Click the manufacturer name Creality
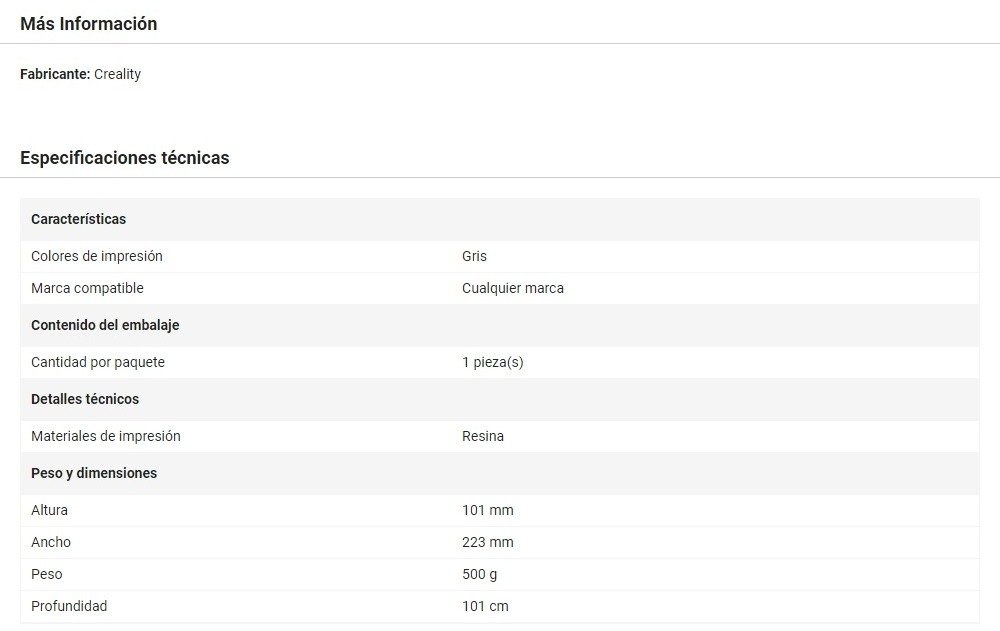The height and width of the screenshot is (631, 1000). [117, 74]
